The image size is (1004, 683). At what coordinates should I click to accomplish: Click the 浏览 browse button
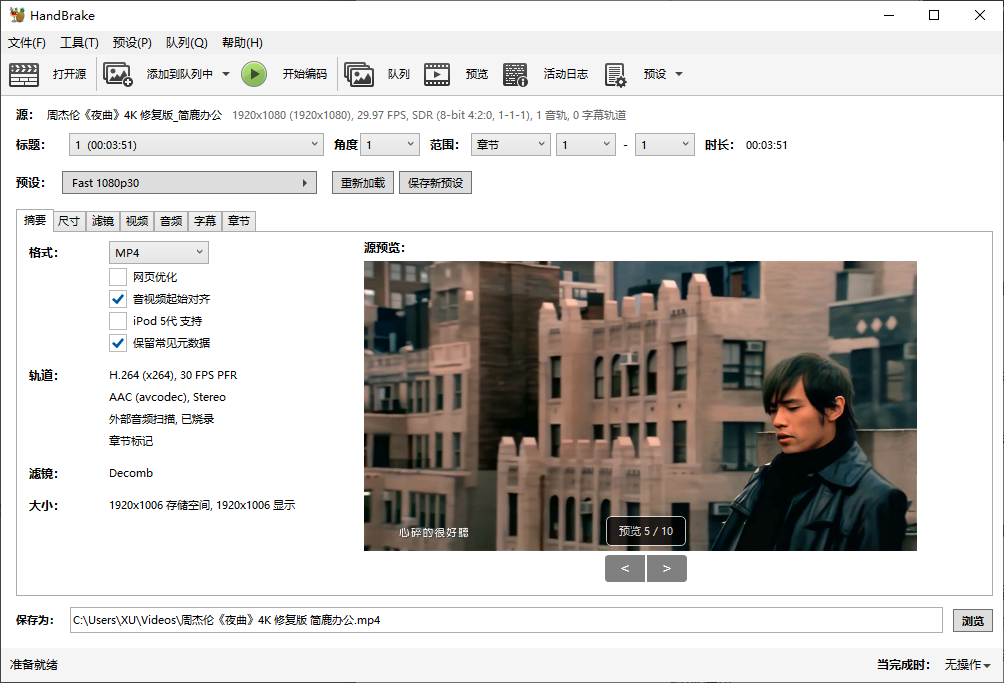pyautogui.click(x=972, y=620)
